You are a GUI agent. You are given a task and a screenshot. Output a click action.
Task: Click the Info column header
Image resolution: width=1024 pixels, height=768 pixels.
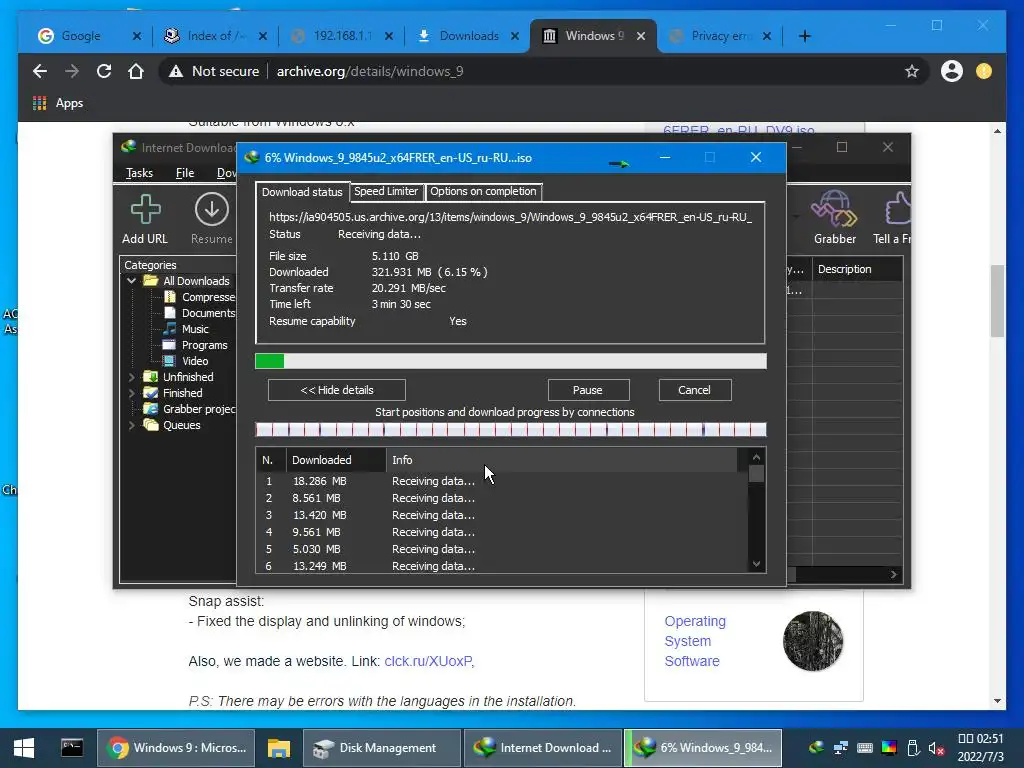point(562,460)
